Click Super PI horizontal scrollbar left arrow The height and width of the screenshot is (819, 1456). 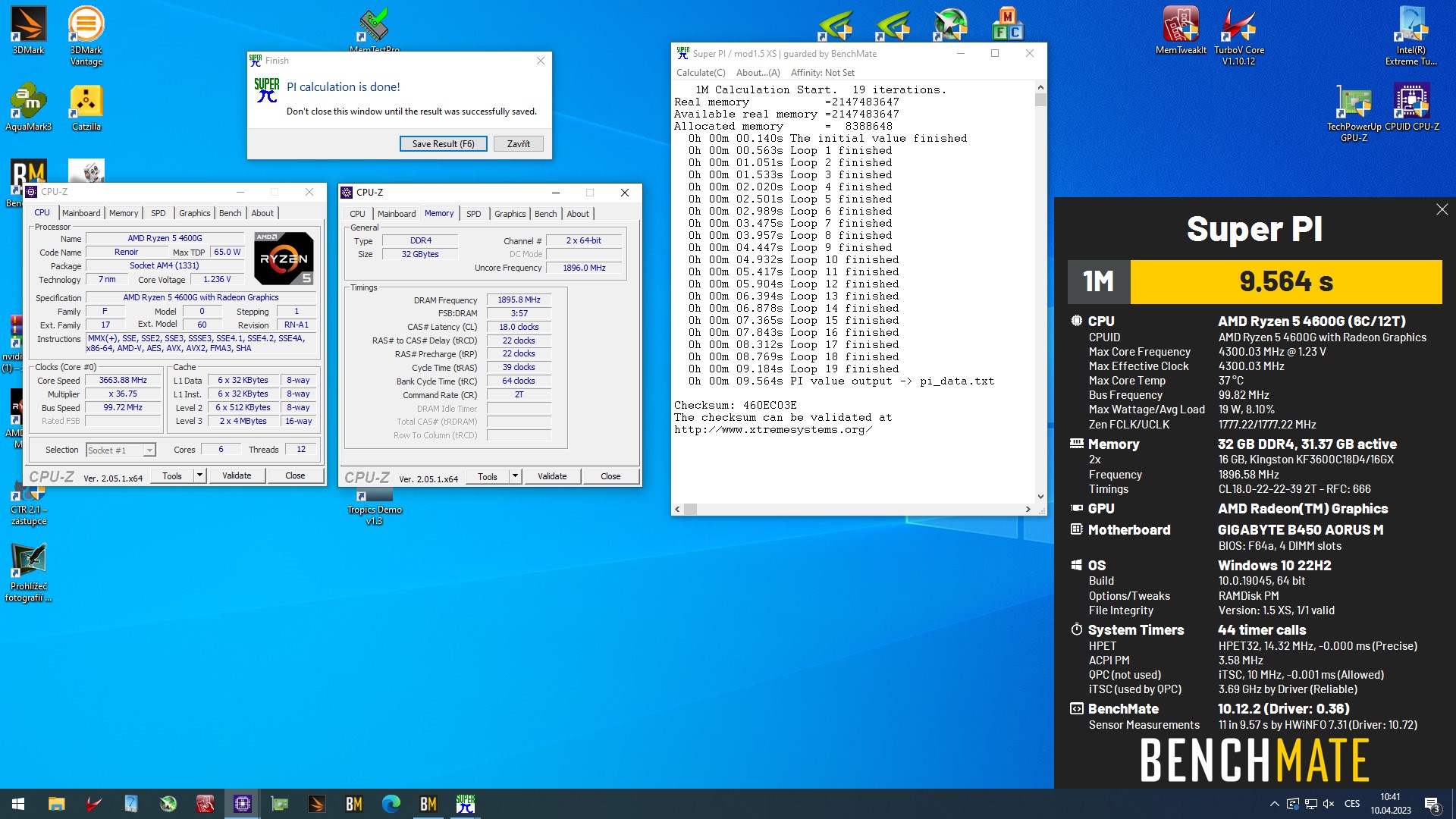click(678, 510)
